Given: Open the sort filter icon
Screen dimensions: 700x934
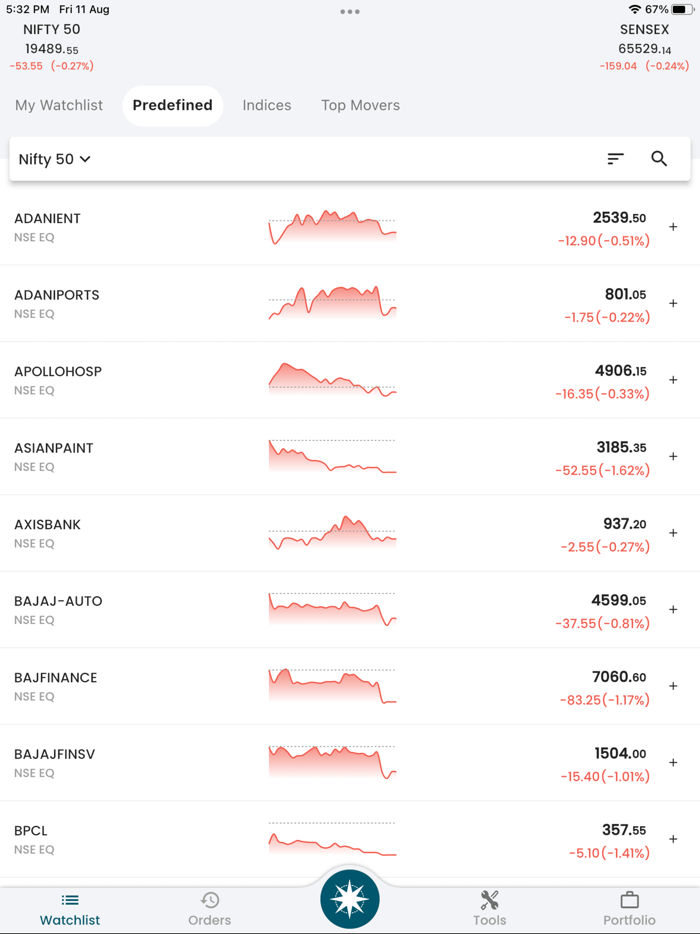Looking at the screenshot, I should pyautogui.click(x=615, y=158).
